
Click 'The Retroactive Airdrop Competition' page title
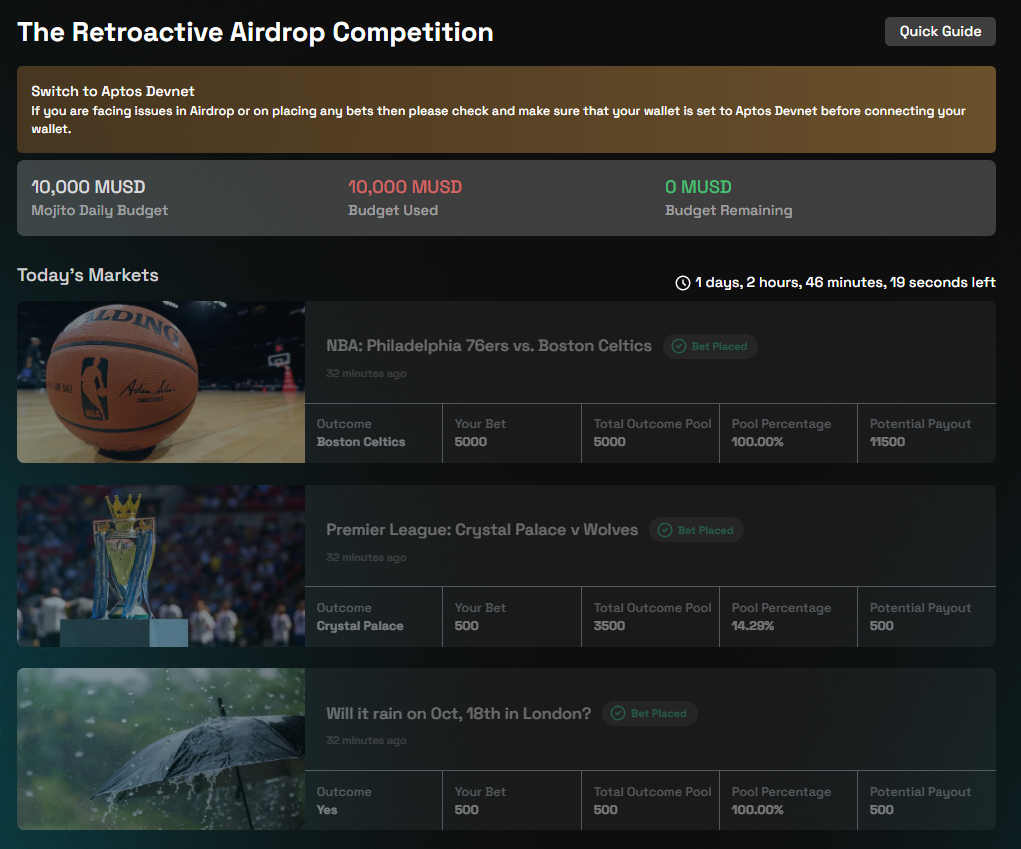click(x=255, y=32)
